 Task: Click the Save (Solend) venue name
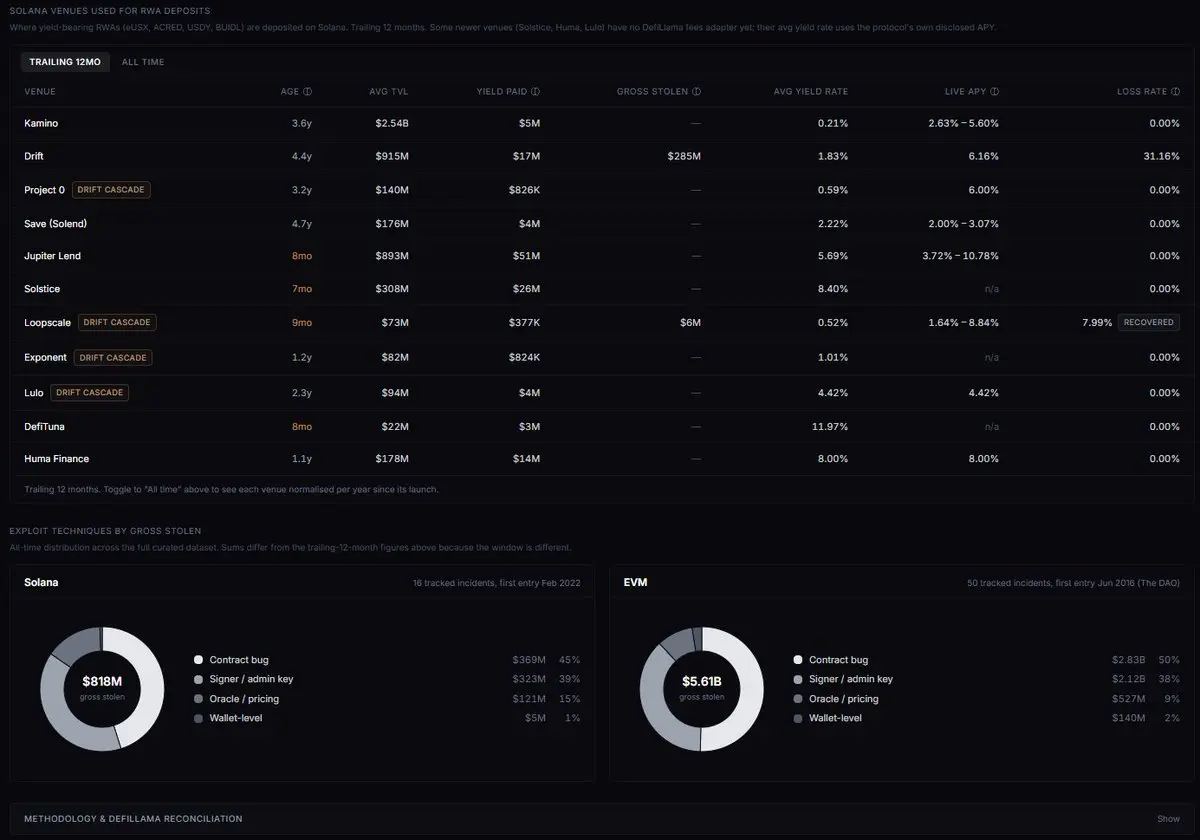coord(56,224)
